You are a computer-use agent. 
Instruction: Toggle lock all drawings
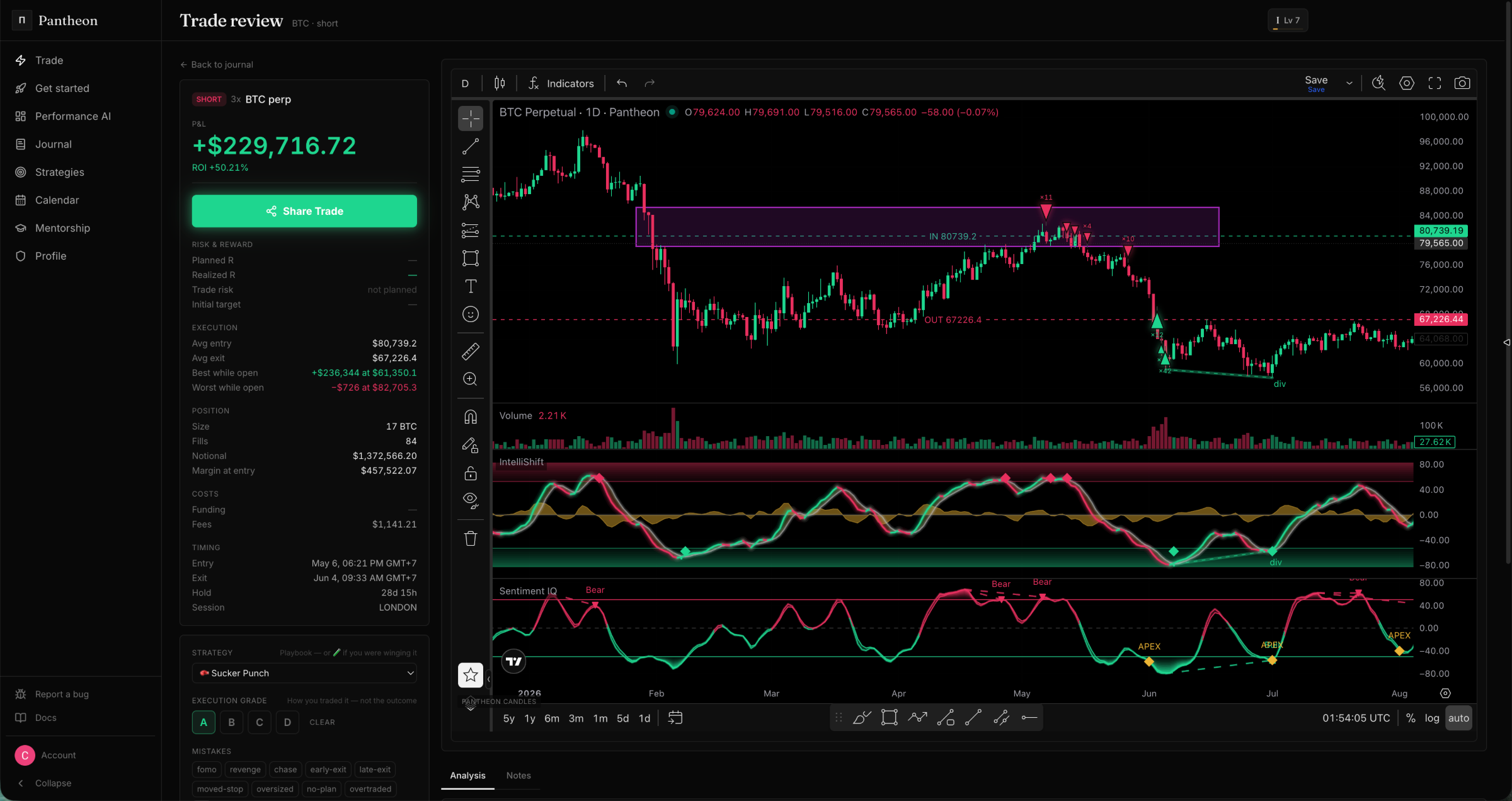point(470,473)
